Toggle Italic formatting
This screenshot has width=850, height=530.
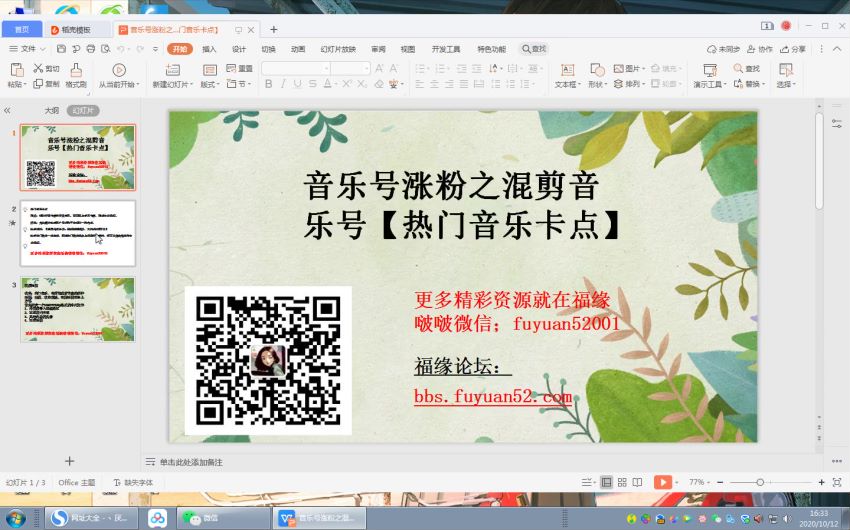pyautogui.click(x=283, y=83)
